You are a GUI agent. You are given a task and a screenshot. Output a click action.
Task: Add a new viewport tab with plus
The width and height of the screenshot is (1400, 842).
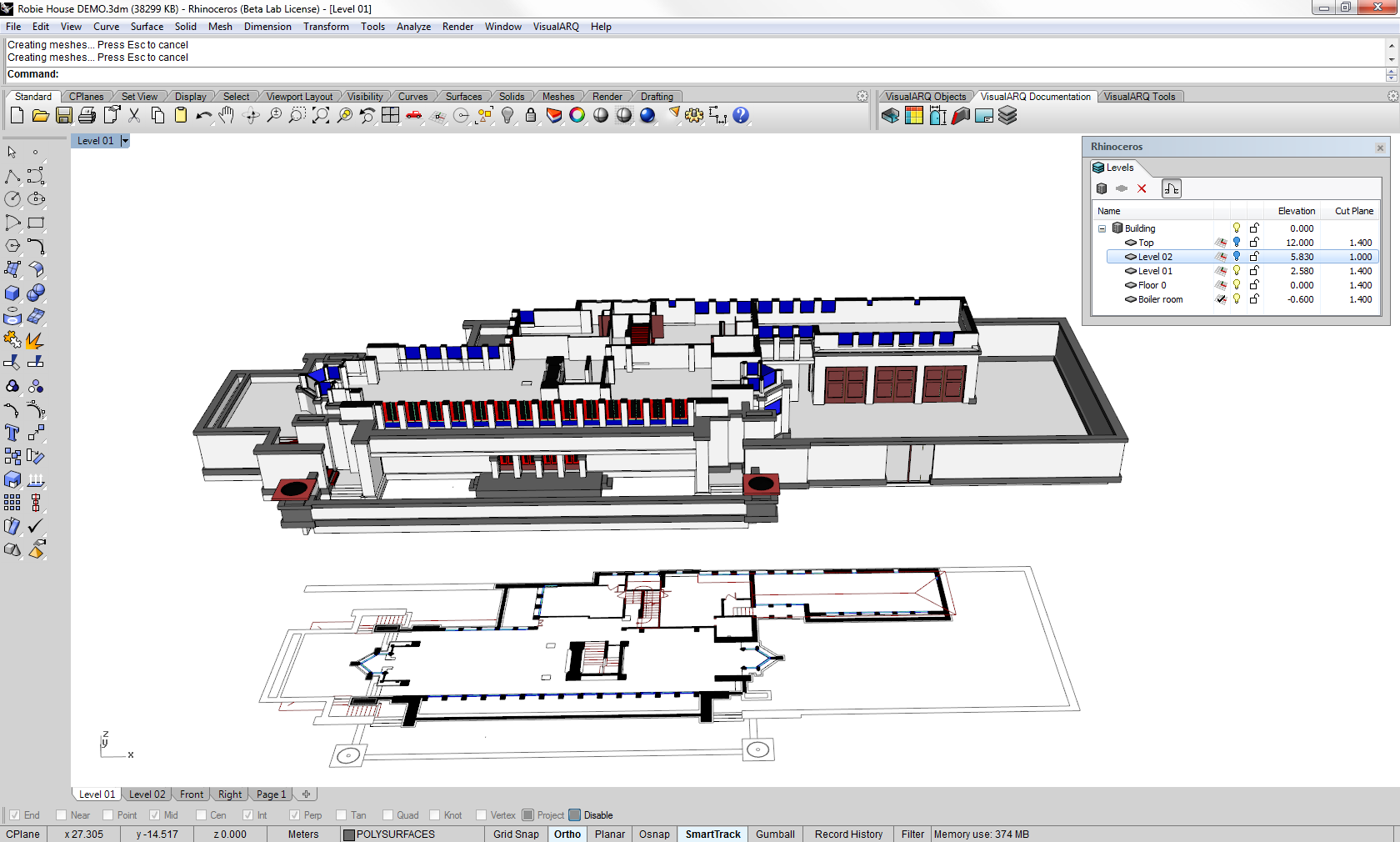pos(306,794)
